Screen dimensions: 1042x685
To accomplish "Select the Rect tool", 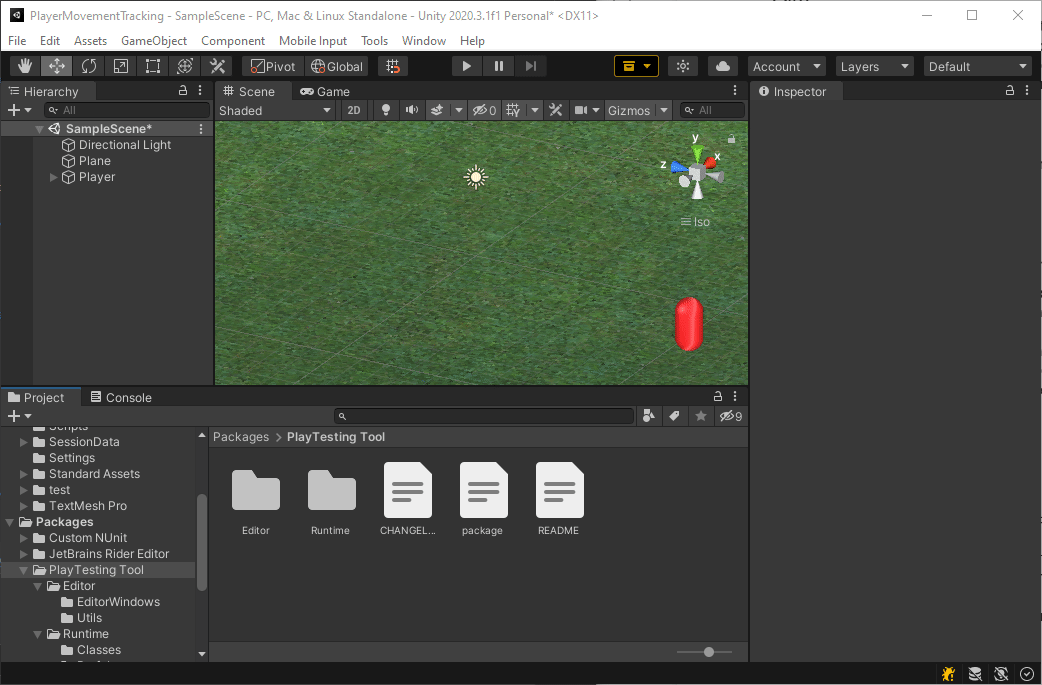I will 153,66.
